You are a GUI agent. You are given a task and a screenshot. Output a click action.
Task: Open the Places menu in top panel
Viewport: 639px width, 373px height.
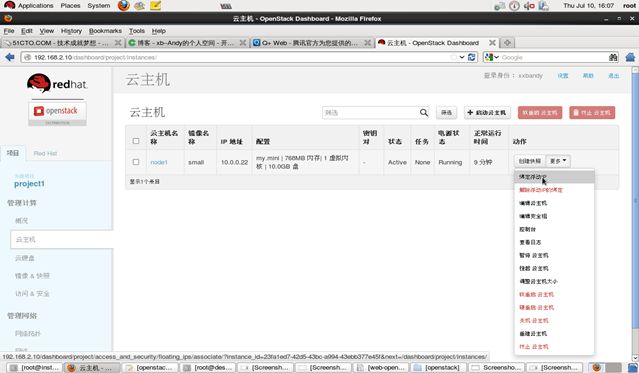(x=70, y=6)
